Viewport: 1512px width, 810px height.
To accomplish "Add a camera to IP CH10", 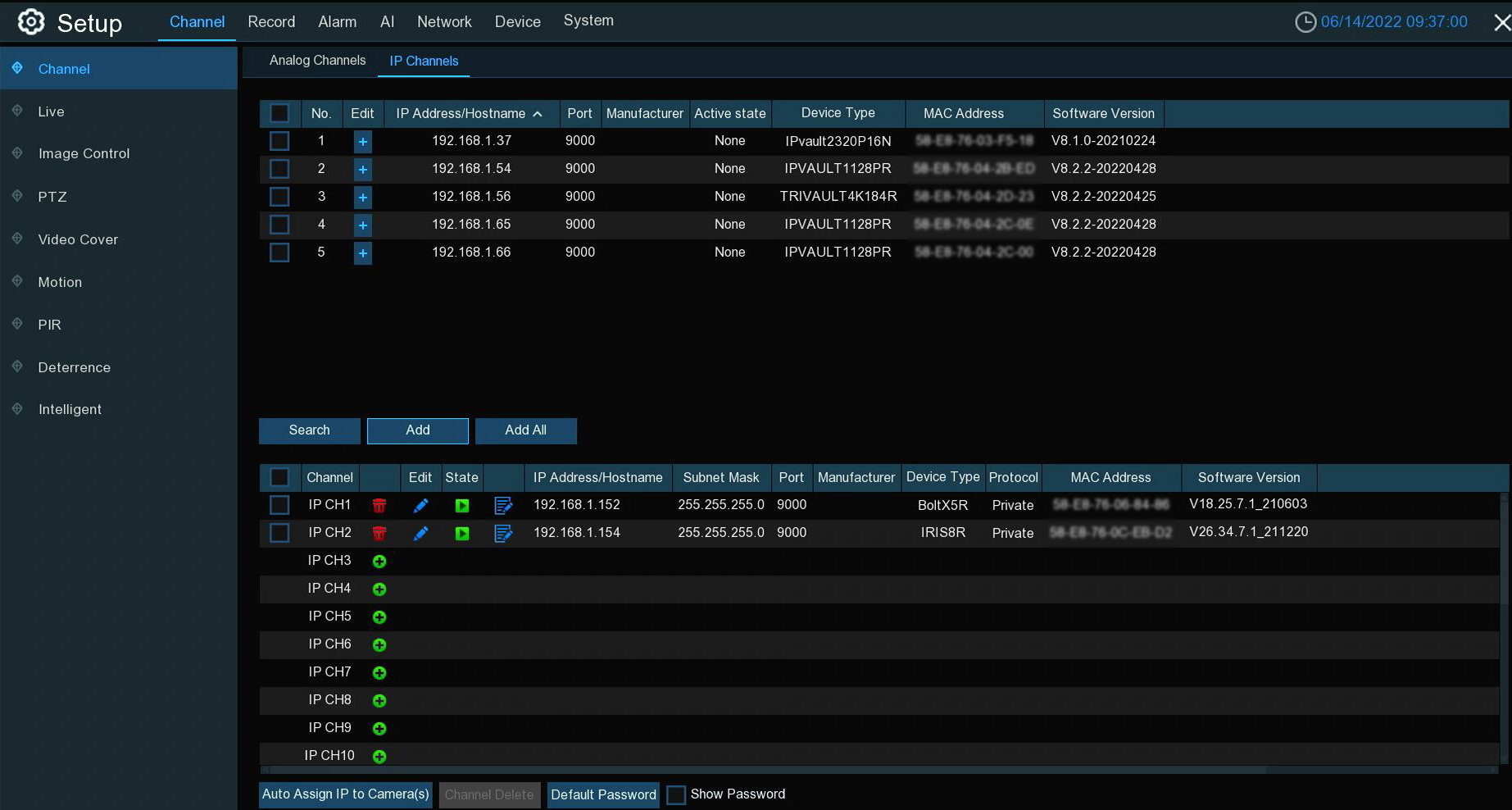I will [379, 757].
